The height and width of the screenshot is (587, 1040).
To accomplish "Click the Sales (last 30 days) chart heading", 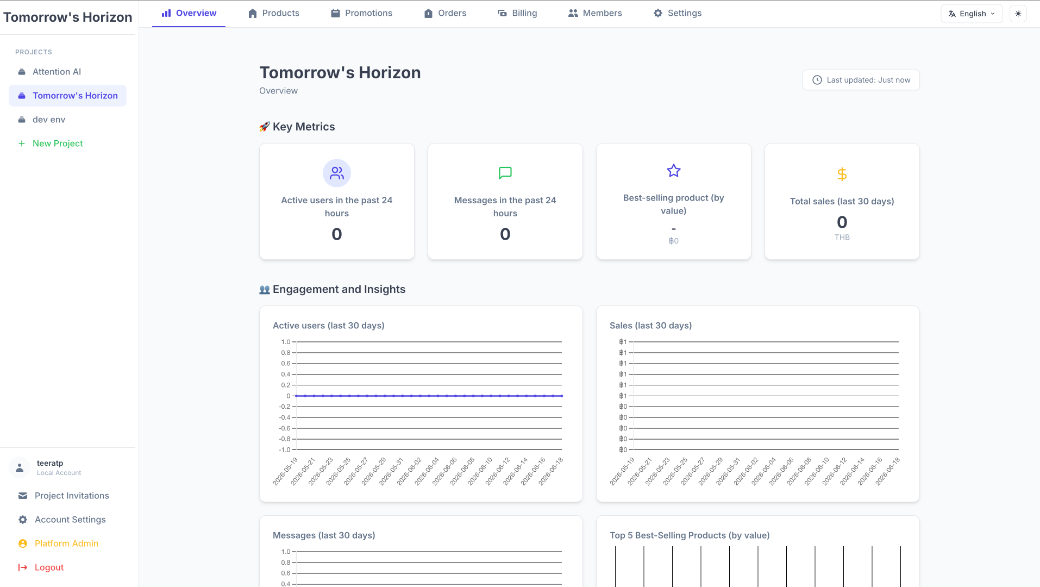I will [x=651, y=326].
